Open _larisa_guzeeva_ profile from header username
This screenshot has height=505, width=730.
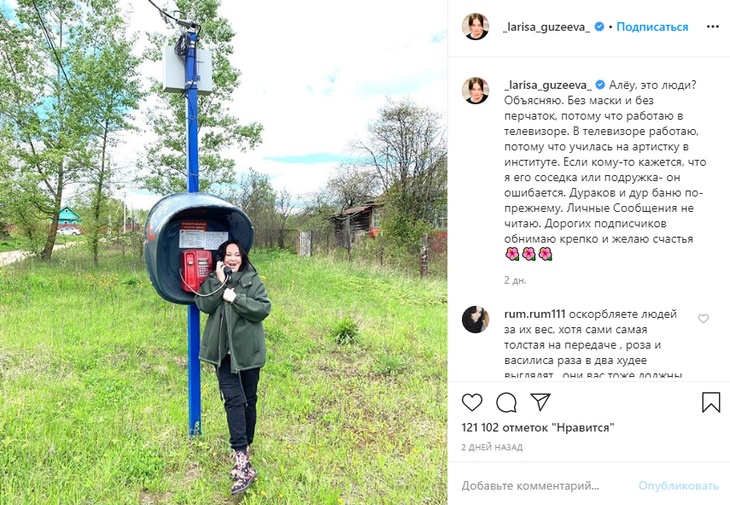(x=547, y=27)
